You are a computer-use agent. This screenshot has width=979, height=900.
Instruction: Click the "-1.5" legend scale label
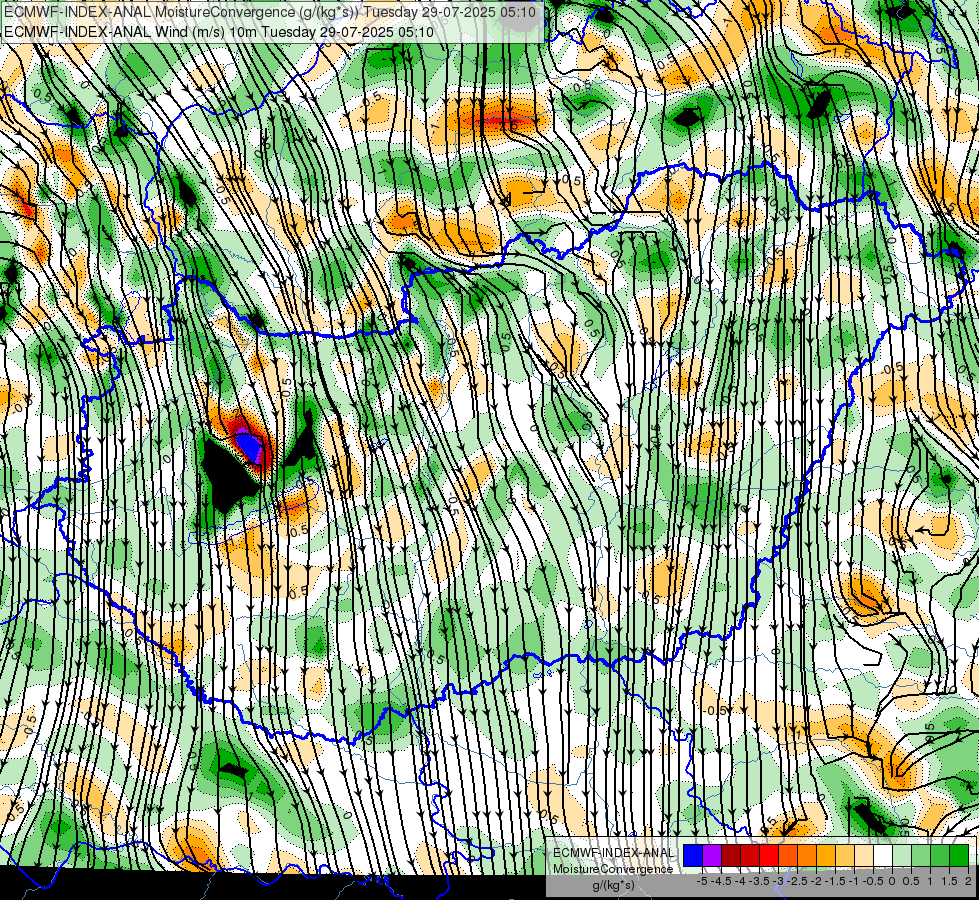coord(835,881)
